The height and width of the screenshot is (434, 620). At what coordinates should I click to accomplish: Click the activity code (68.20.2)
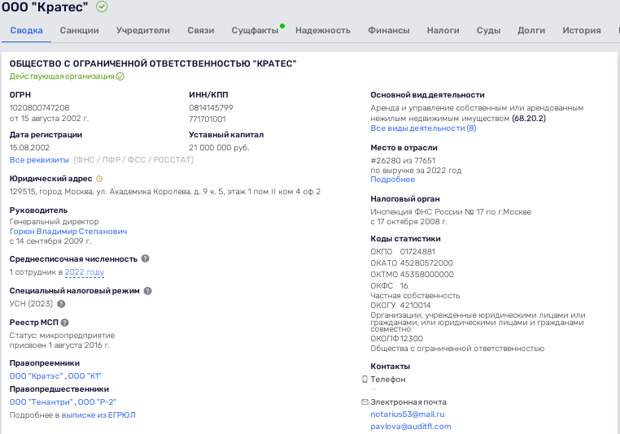[529, 118]
